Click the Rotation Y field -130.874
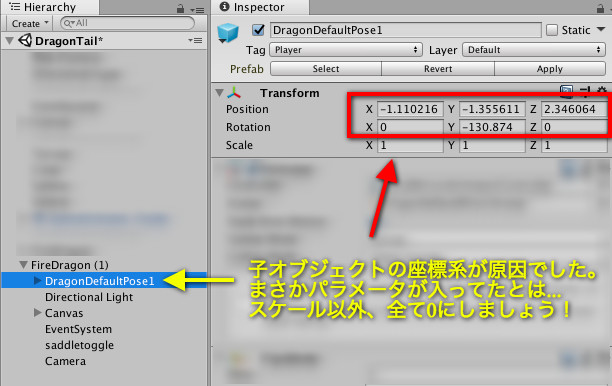The width and height of the screenshot is (612, 386). [x=492, y=127]
